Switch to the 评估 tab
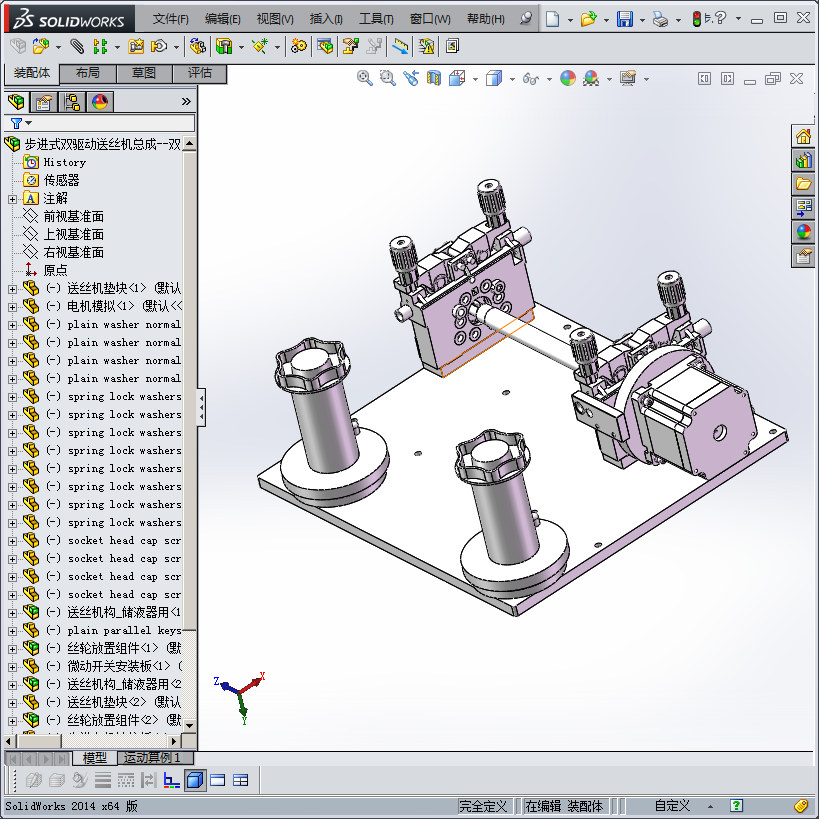Image resolution: width=819 pixels, height=819 pixels. (200, 73)
